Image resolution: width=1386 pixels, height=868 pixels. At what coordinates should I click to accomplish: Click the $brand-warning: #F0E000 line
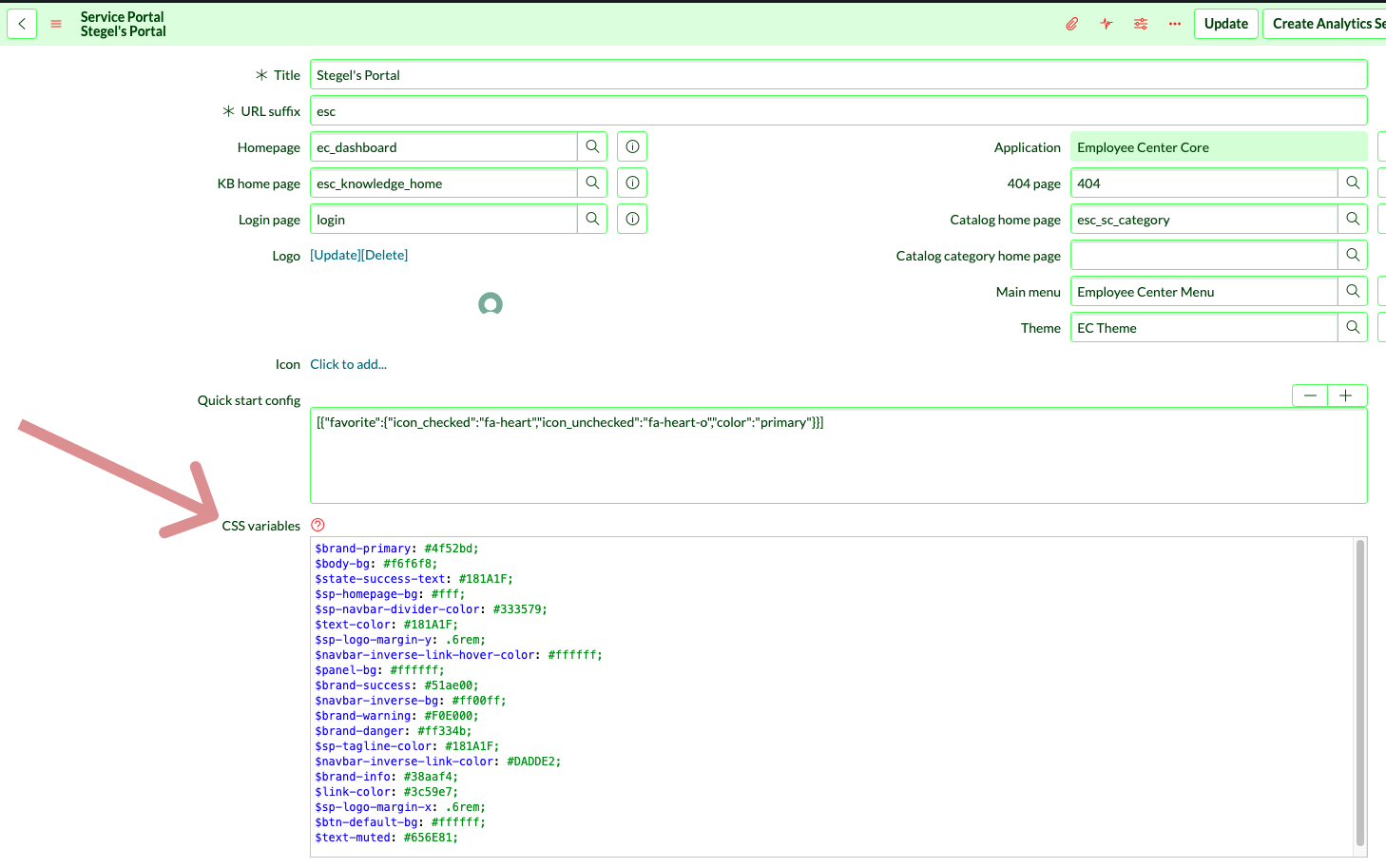pyautogui.click(x=396, y=716)
